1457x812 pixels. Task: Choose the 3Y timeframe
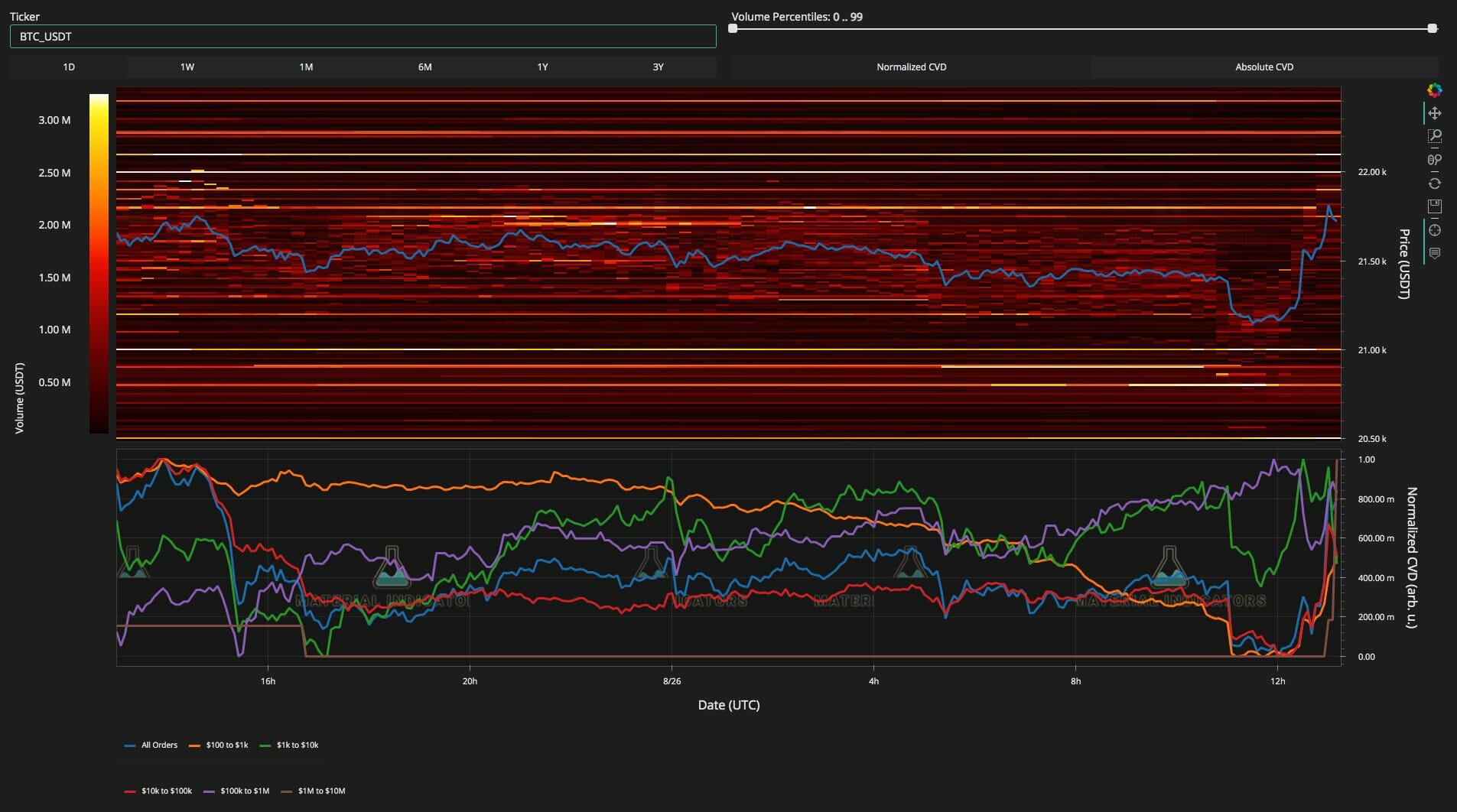point(658,67)
